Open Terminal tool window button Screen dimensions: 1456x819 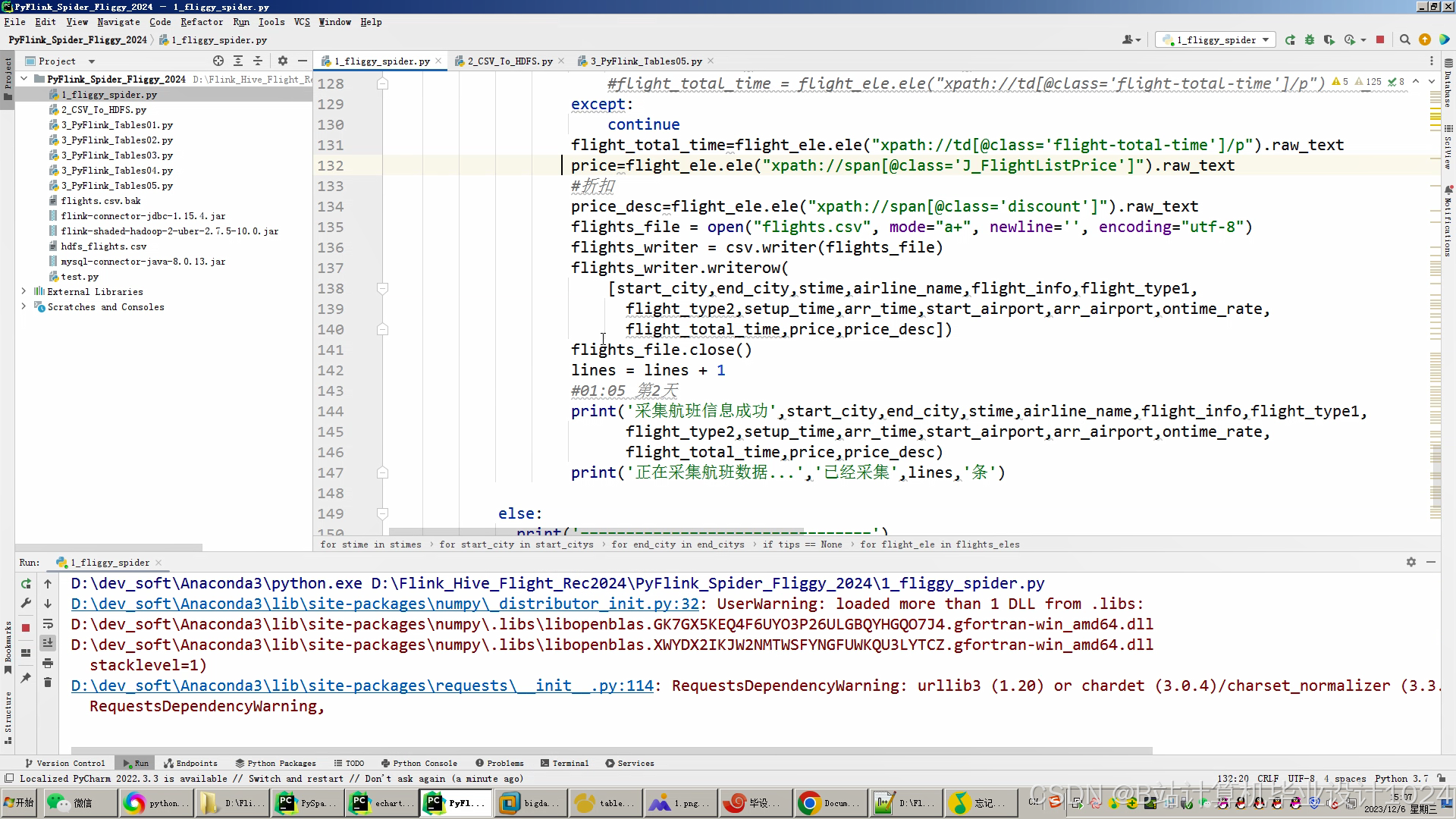[x=565, y=763]
